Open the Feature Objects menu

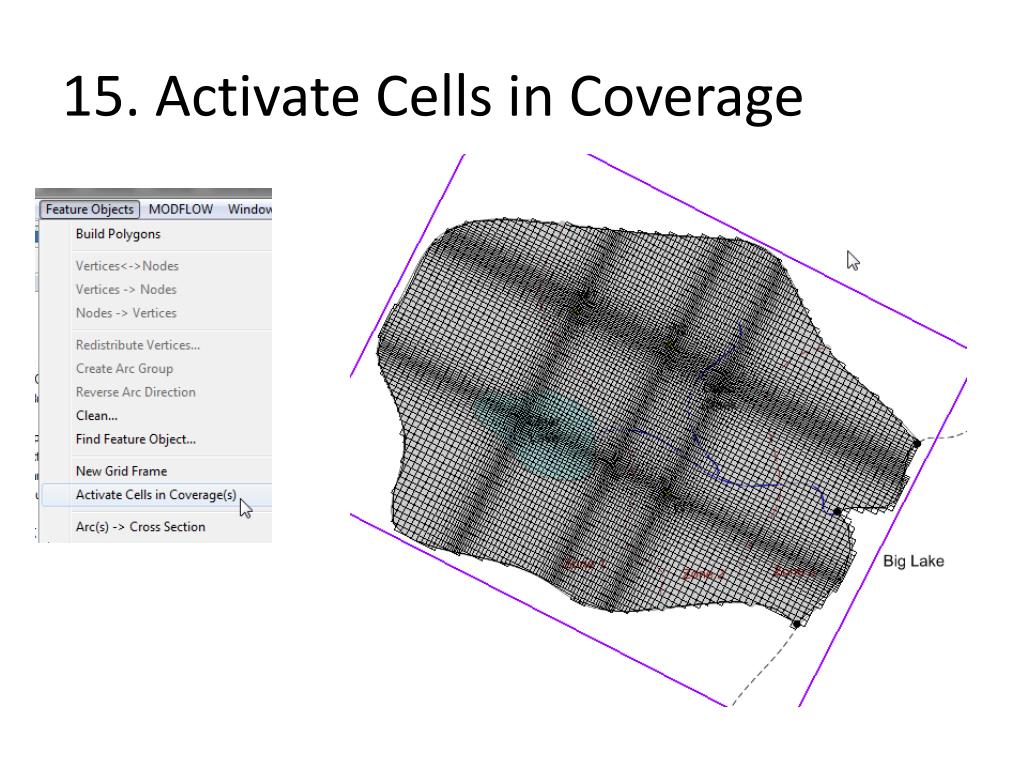point(89,210)
